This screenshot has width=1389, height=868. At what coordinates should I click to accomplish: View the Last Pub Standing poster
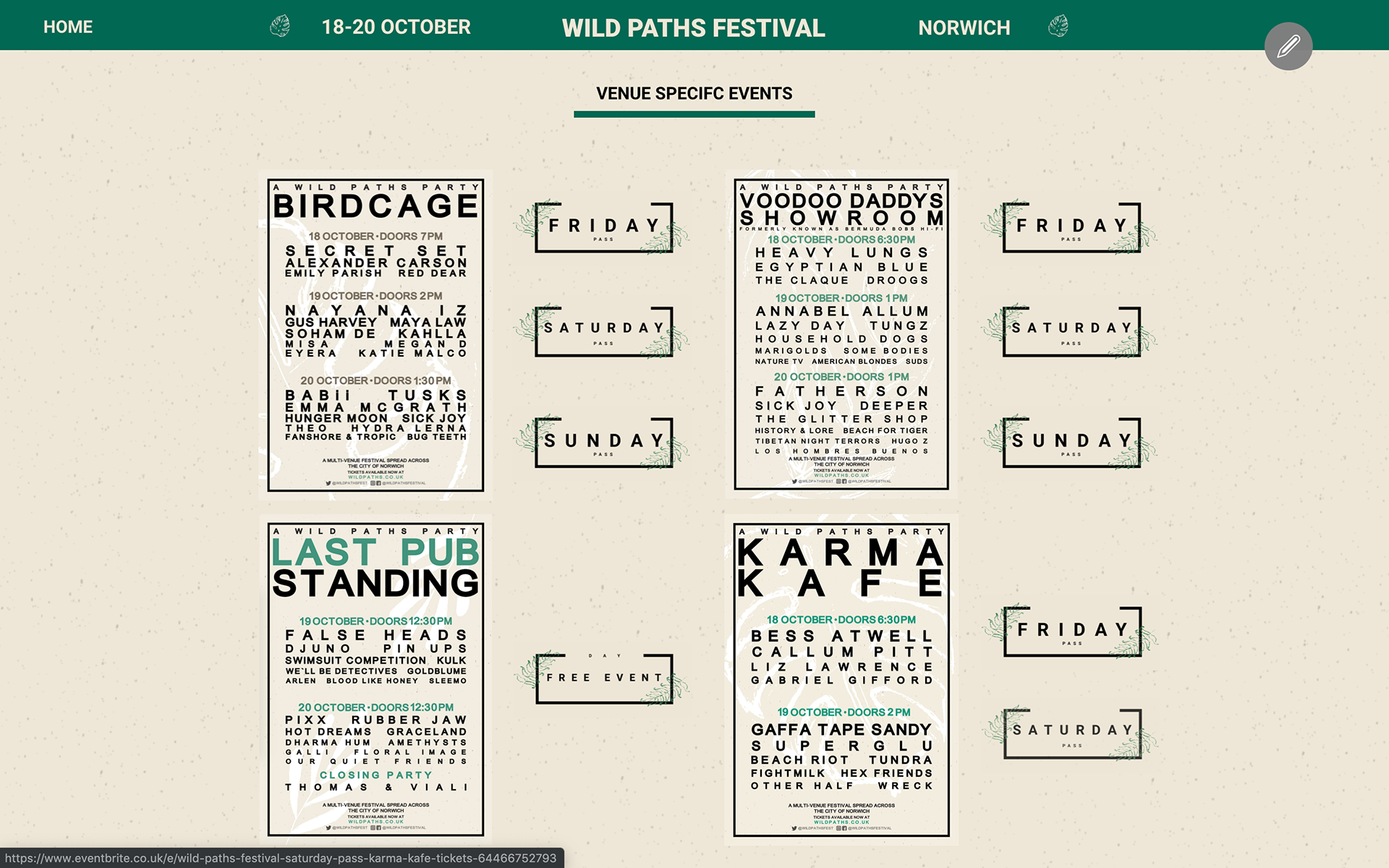pyautogui.click(x=375, y=679)
